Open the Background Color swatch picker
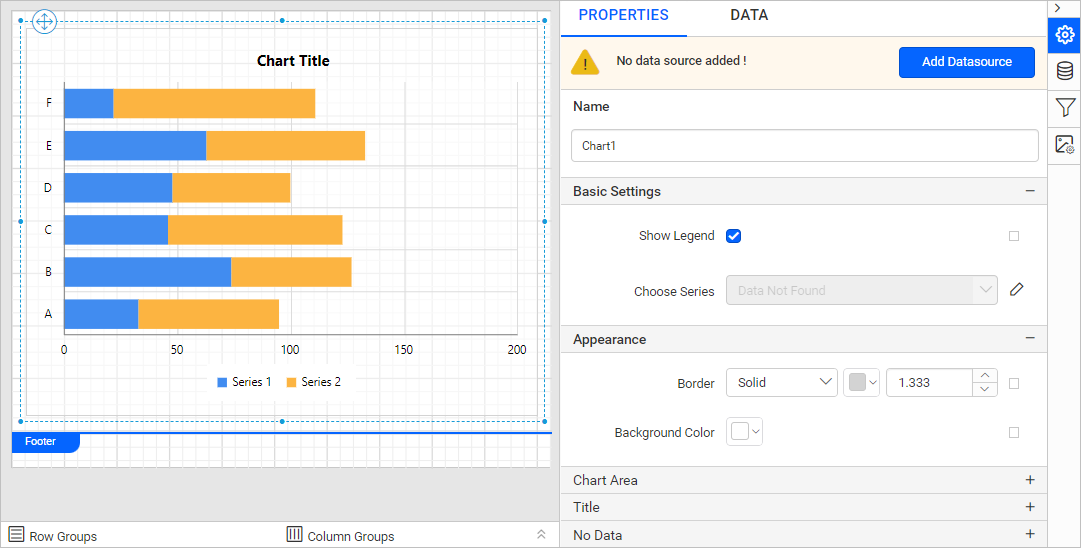The width and height of the screenshot is (1081, 548). (745, 432)
